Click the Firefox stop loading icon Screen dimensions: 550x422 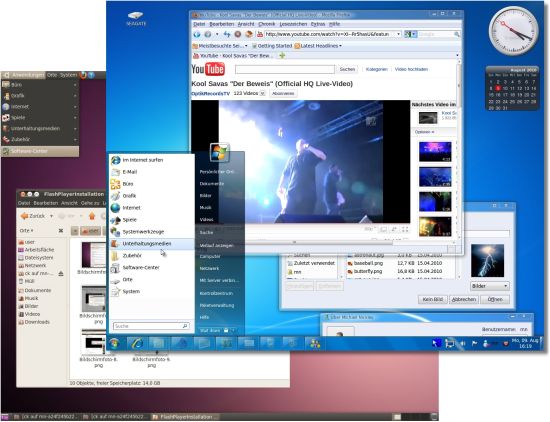(x=238, y=34)
